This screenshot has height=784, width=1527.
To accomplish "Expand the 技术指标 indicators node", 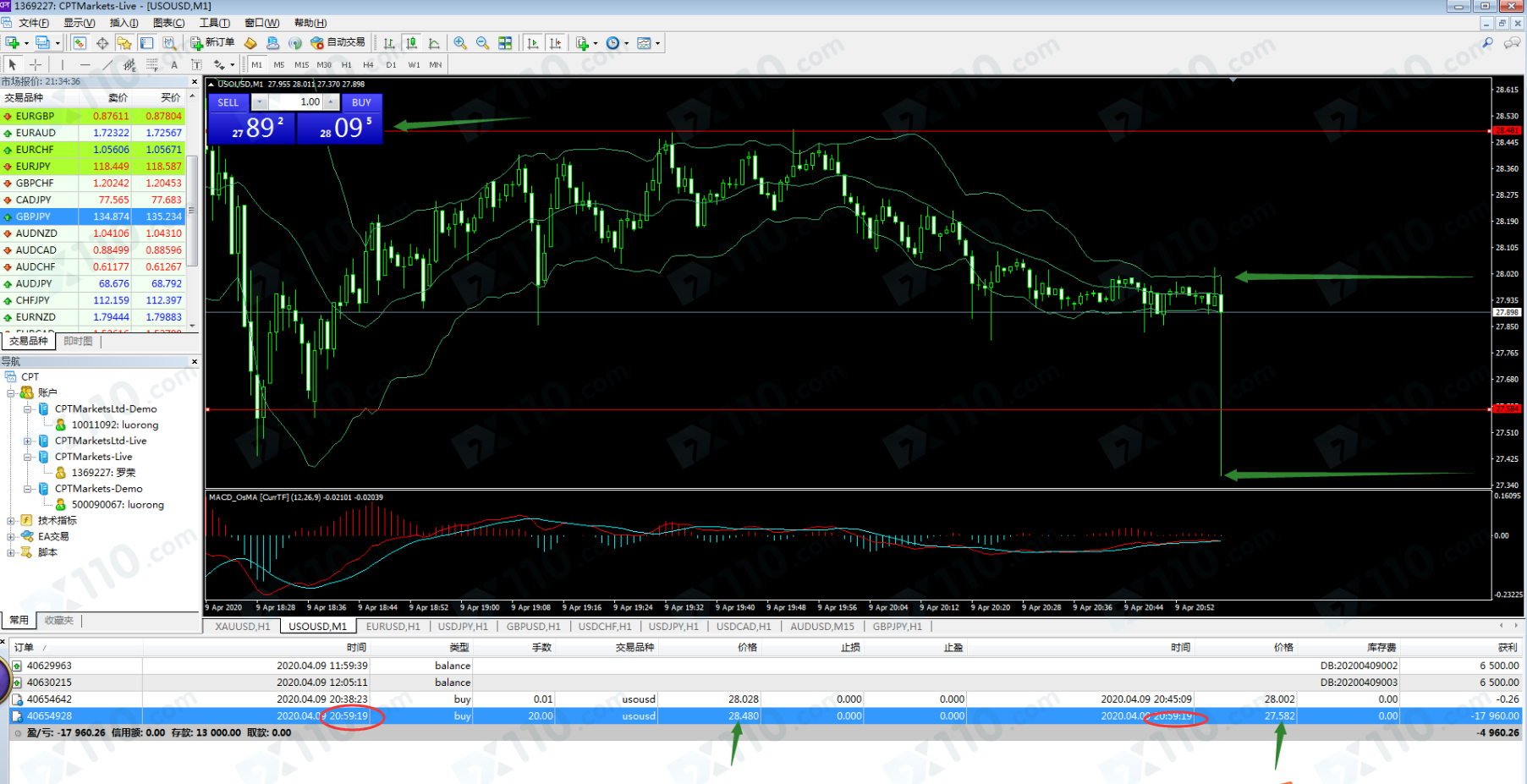I will coord(11,520).
